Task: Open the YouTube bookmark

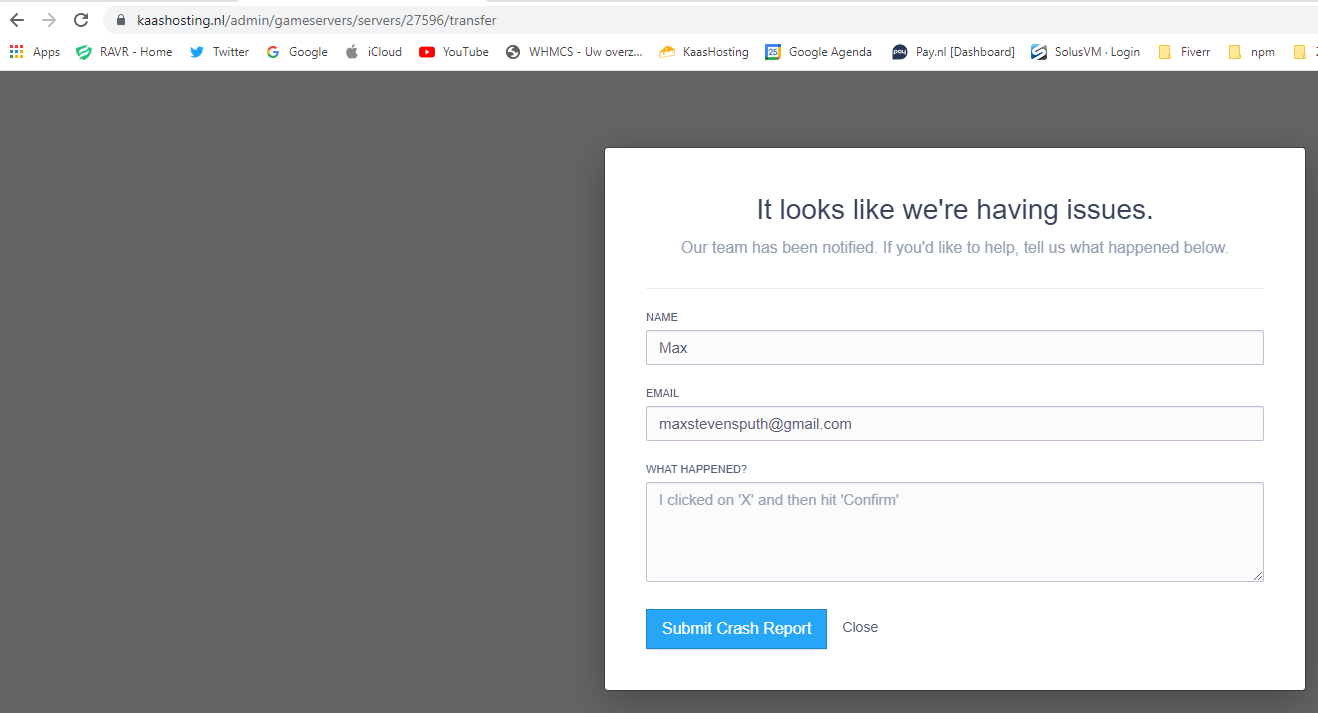Action: tap(454, 52)
